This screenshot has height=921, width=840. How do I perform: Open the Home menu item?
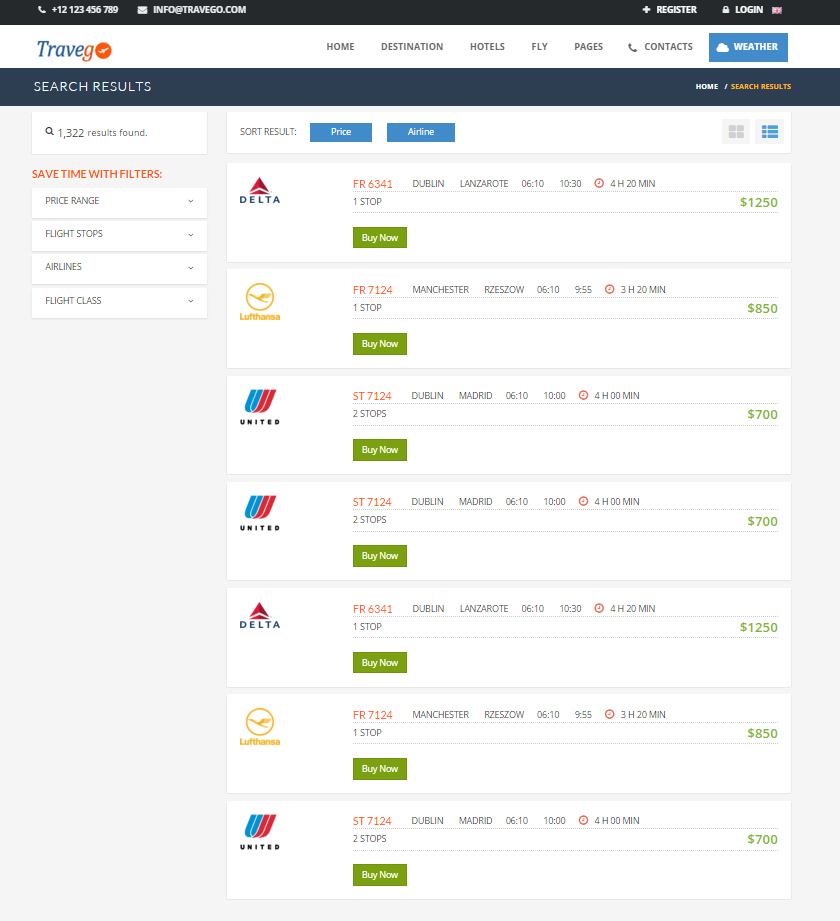340,46
